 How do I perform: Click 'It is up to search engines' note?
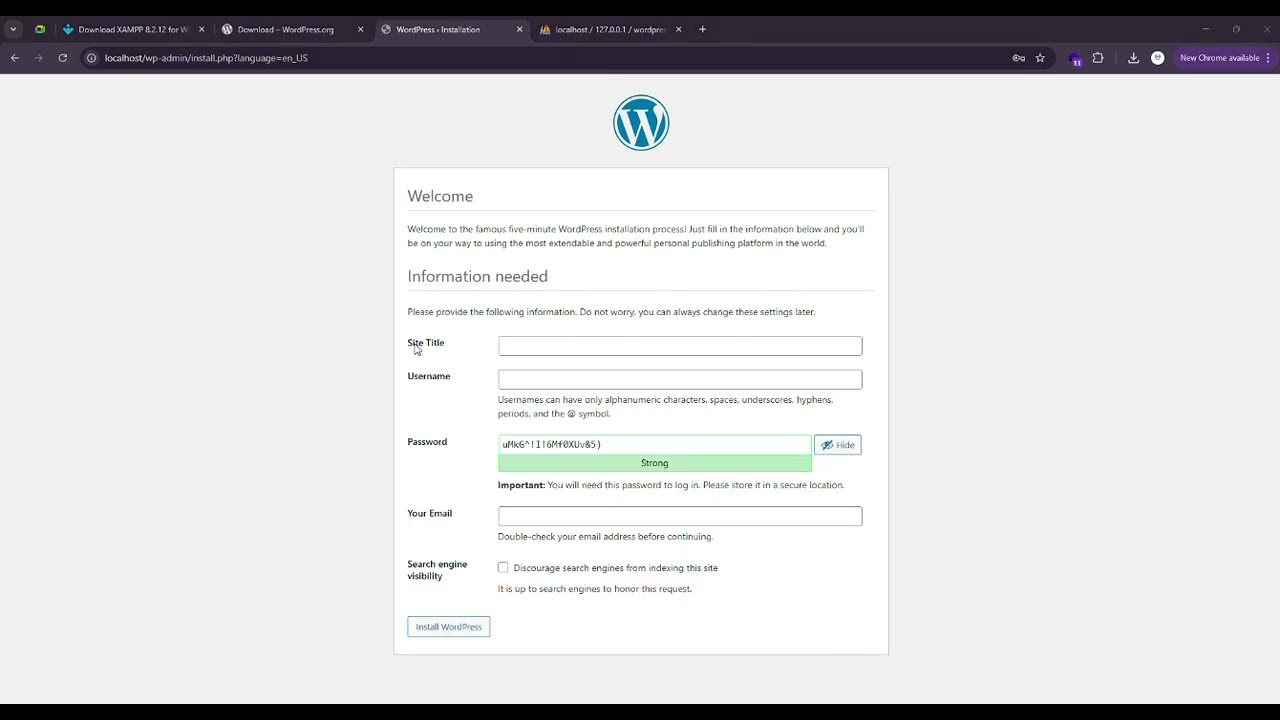pos(595,589)
